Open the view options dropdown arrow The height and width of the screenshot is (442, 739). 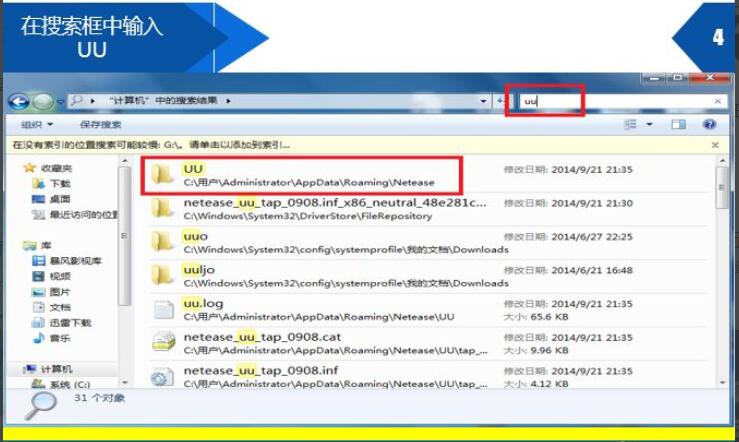point(649,124)
